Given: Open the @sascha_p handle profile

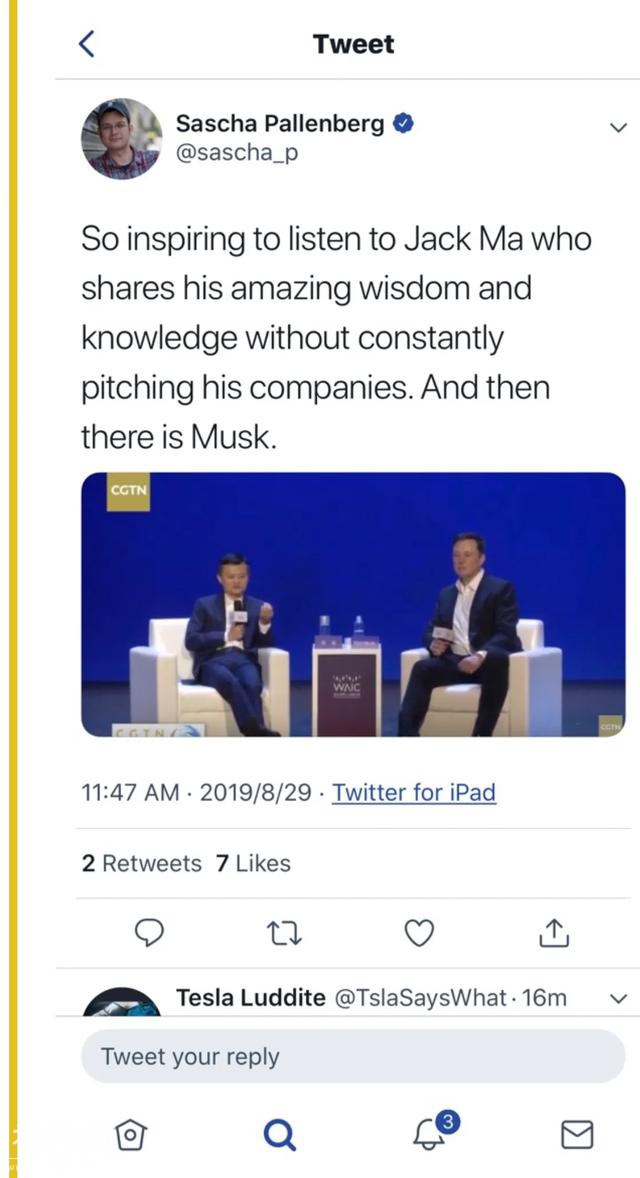Looking at the screenshot, I should (236, 153).
